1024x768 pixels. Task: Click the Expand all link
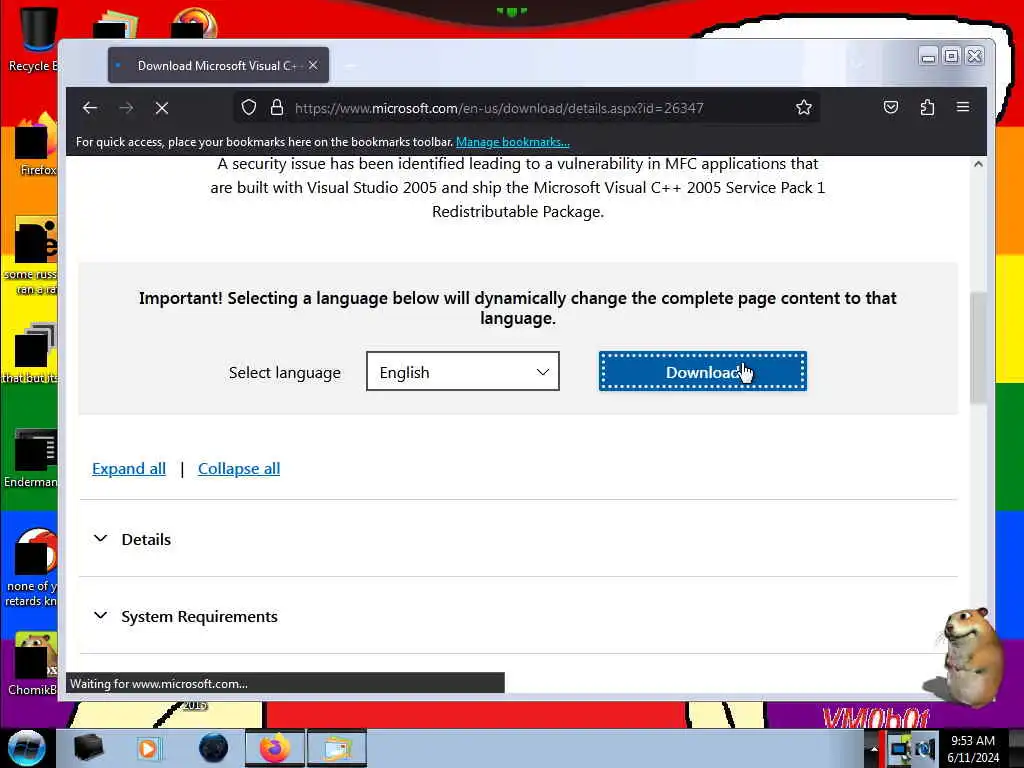[x=129, y=468]
